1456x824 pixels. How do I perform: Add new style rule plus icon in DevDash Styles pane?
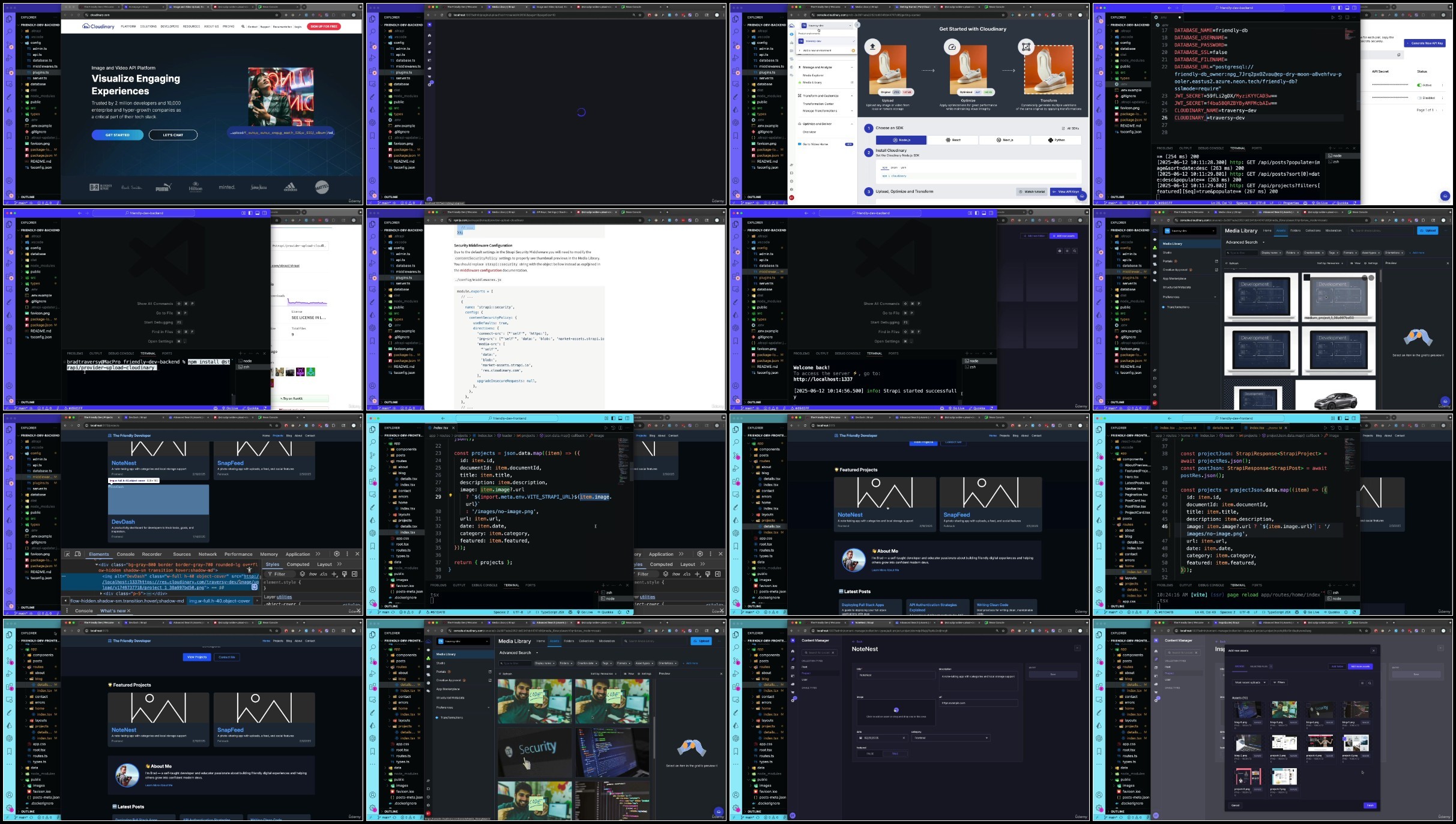[x=334, y=574]
